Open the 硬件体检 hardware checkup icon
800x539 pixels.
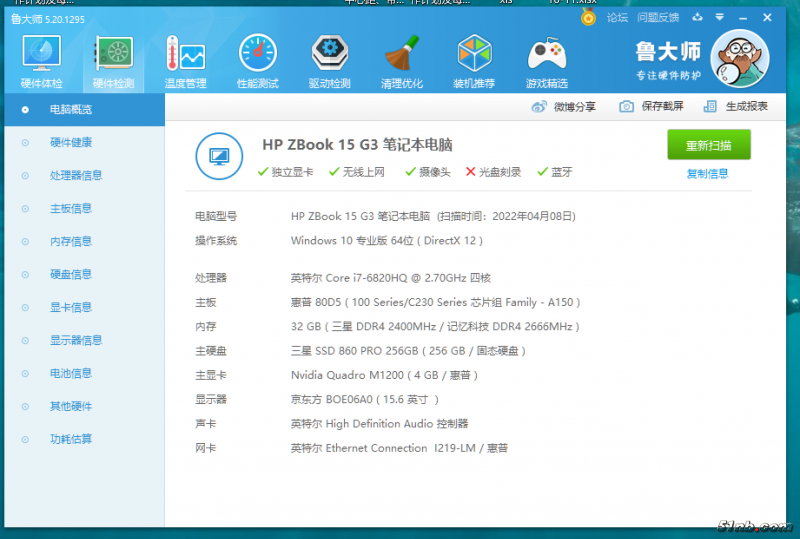[x=41, y=59]
